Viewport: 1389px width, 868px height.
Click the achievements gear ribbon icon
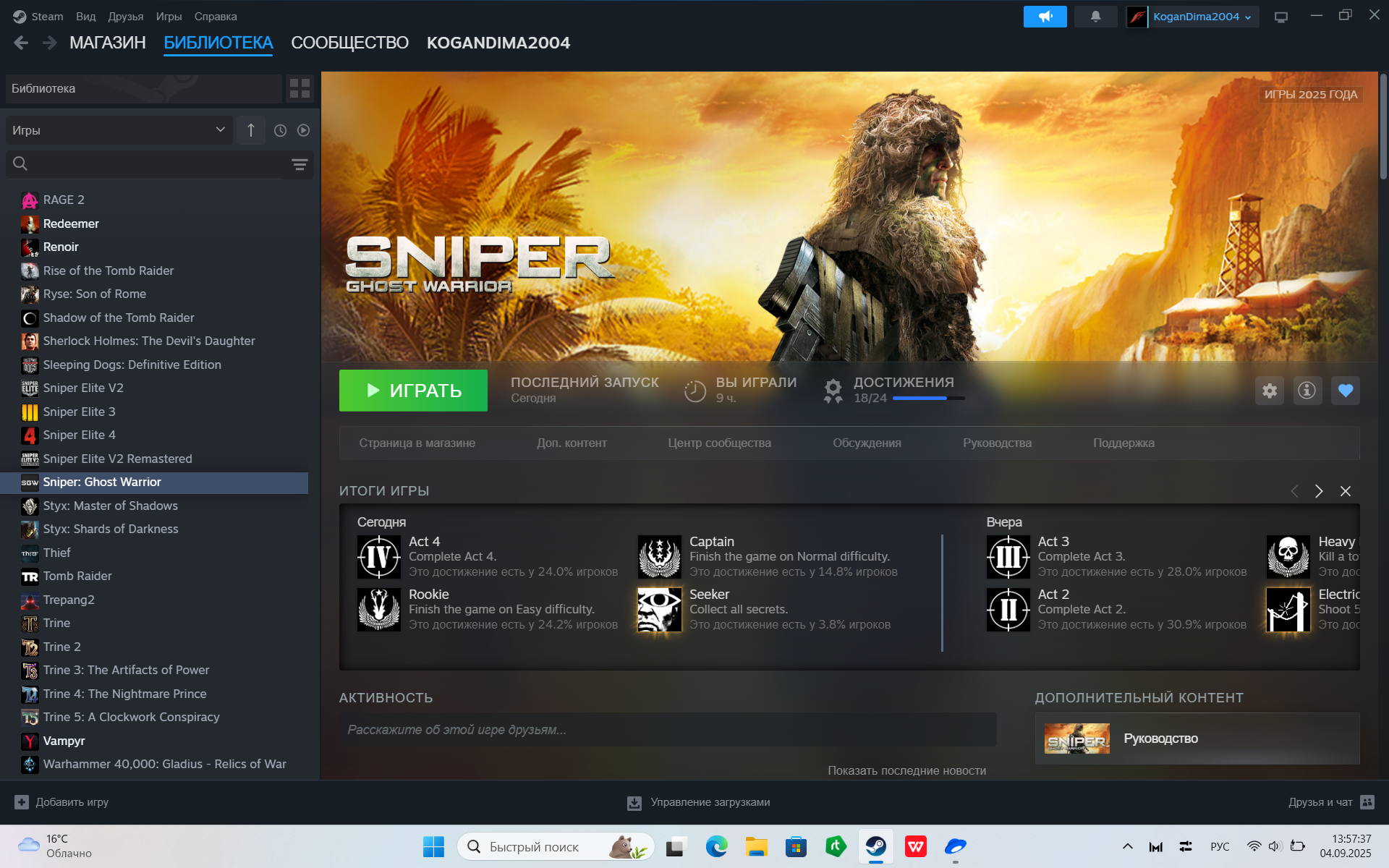[x=833, y=391]
